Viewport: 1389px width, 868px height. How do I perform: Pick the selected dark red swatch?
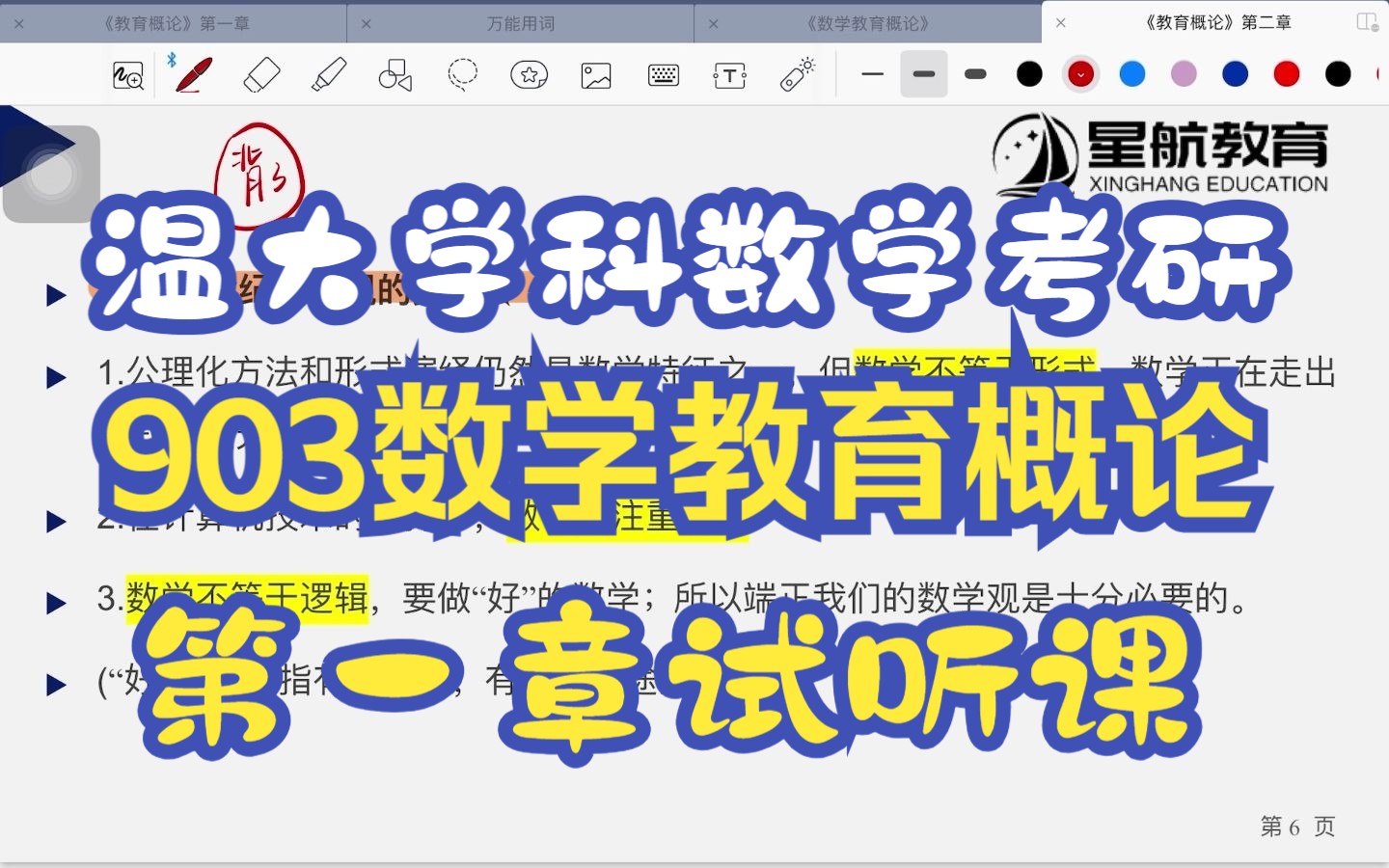point(1081,74)
